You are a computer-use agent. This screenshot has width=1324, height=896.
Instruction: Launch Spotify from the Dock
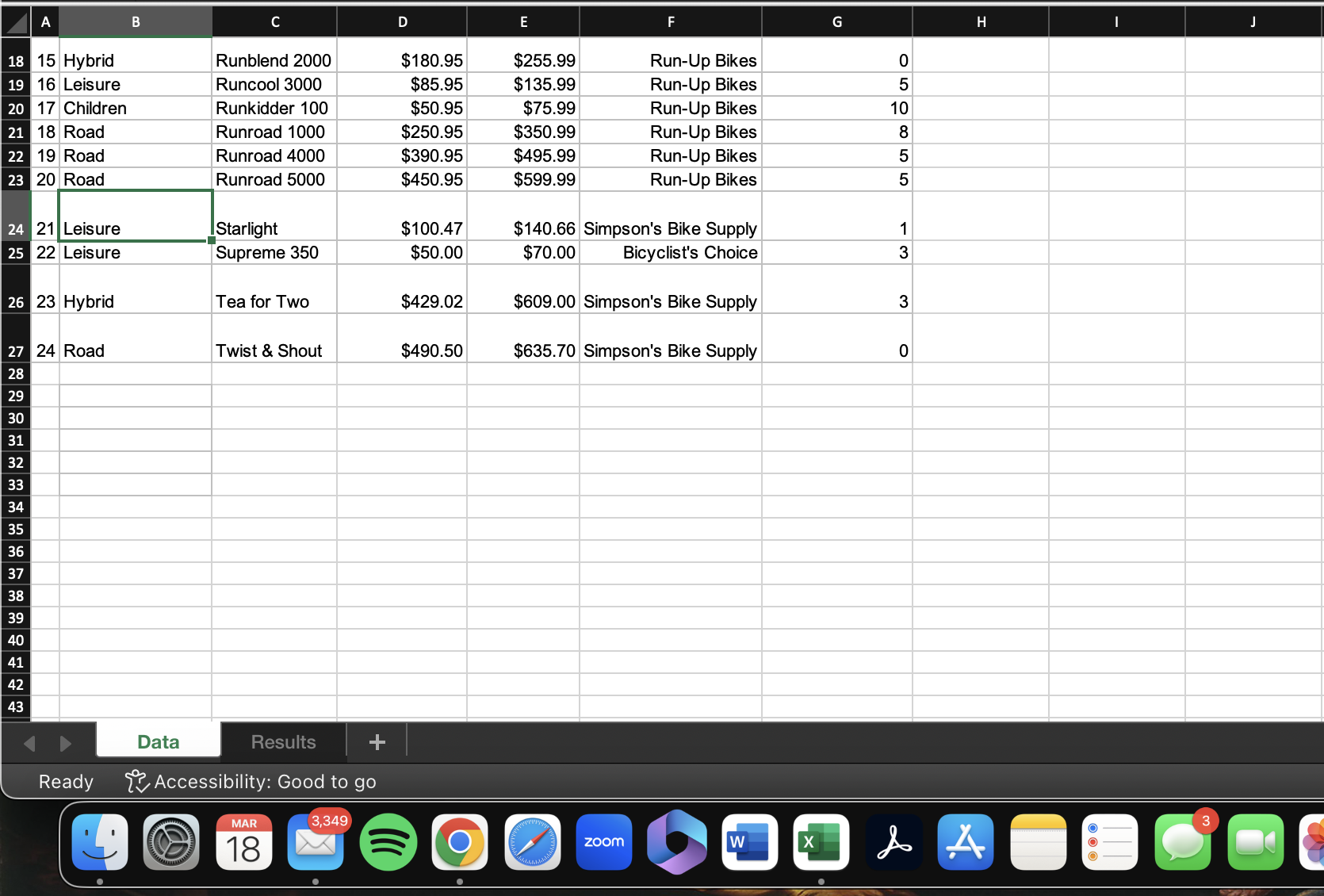pyautogui.click(x=388, y=842)
